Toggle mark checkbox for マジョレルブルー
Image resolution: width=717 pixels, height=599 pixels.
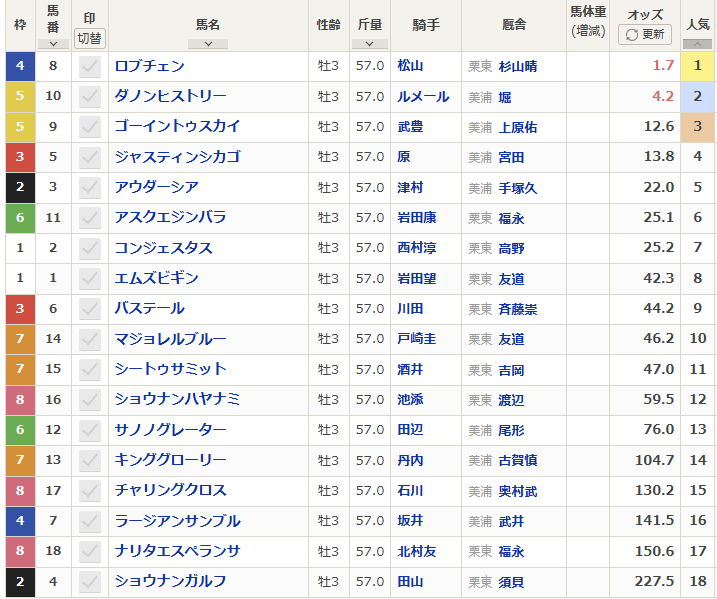(90, 339)
